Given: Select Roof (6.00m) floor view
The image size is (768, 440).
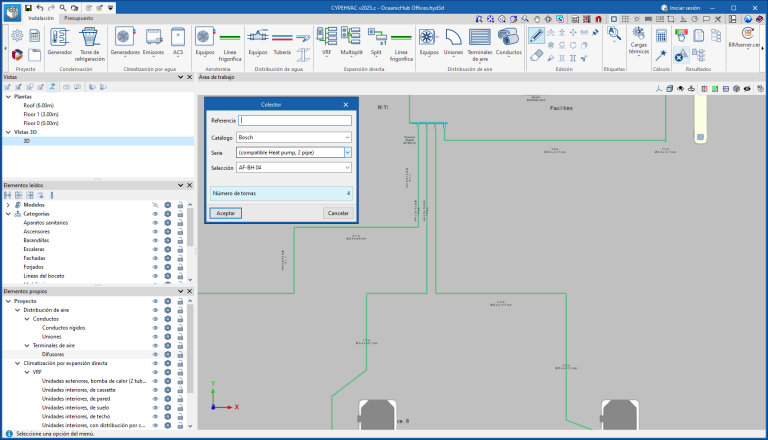Looking at the screenshot, I should (39, 105).
